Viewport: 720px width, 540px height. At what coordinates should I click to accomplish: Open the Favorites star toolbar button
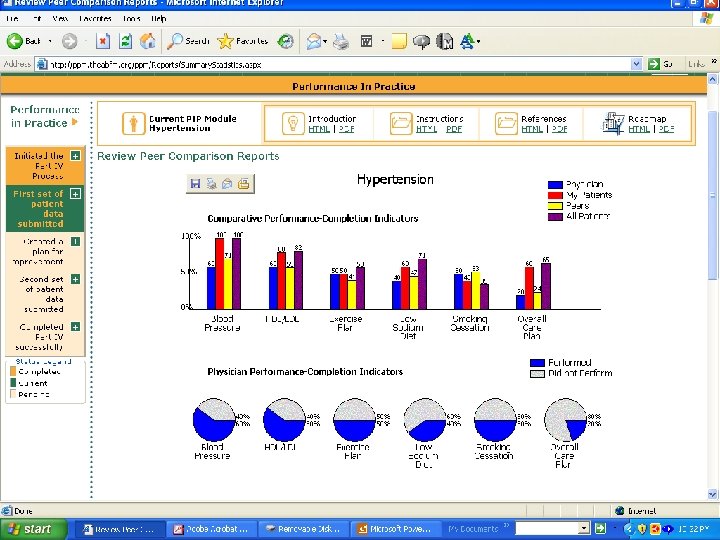pyautogui.click(x=242, y=41)
